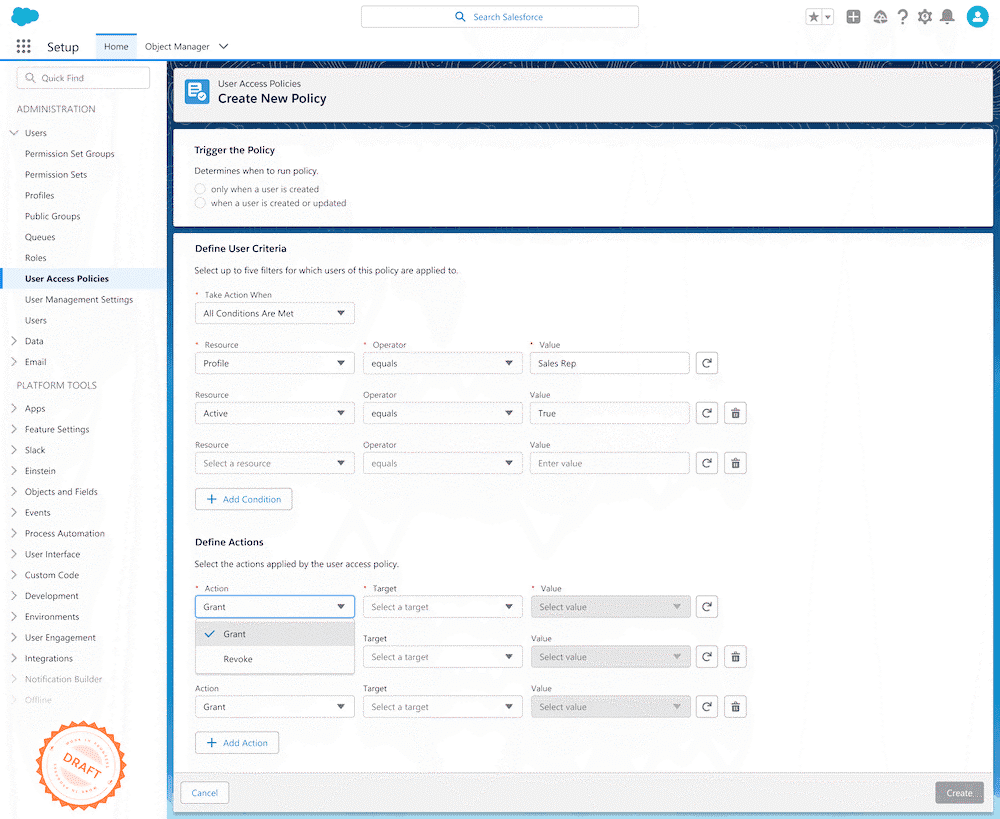1000x819 pixels.
Task: Open the Active resource dropdown
Action: (x=275, y=413)
